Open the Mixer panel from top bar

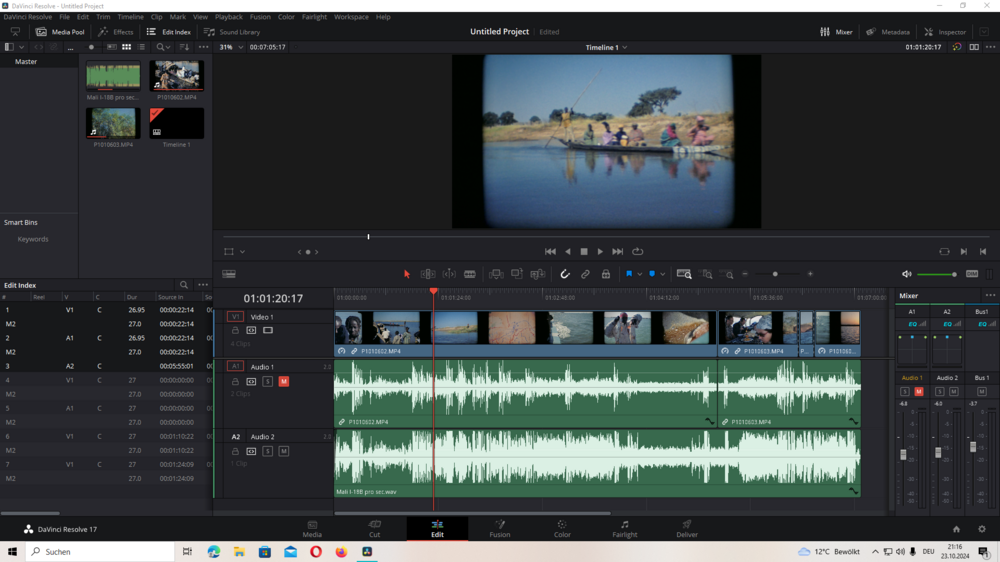point(836,32)
